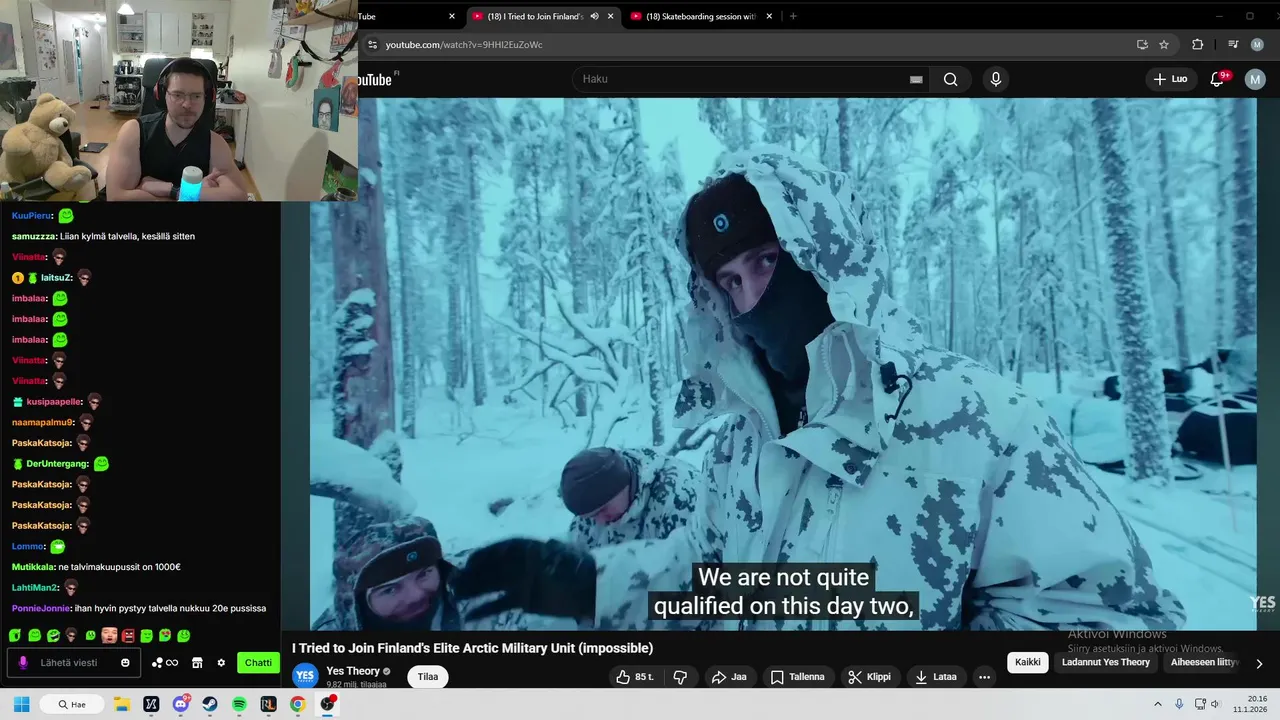This screenshot has height=720, width=1280.
Task: Click username samuzzza in chat
Action: click(x=34, y=236)
